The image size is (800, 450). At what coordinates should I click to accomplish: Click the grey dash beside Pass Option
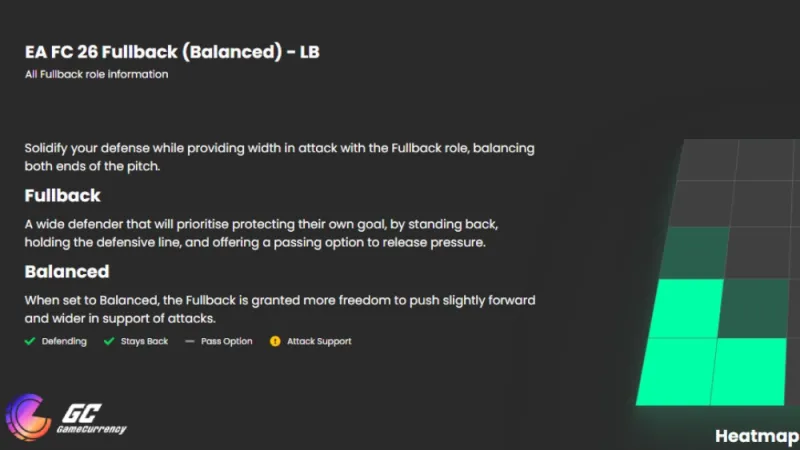tap(190, 341)
